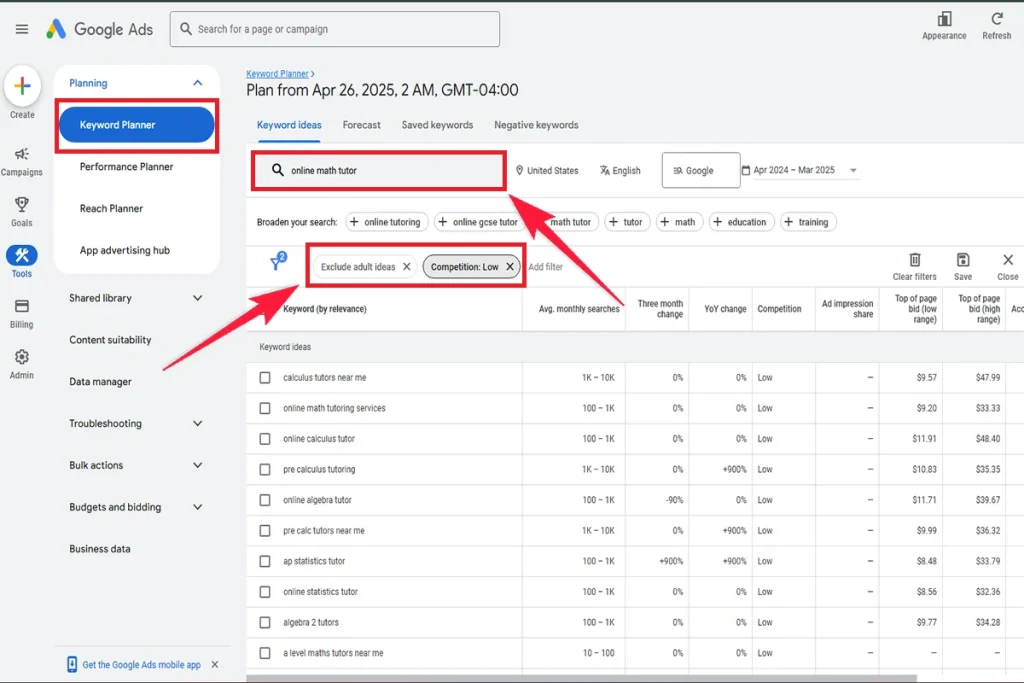Expand the Shared library section
1024x683 pixels.
pos(136,297)
